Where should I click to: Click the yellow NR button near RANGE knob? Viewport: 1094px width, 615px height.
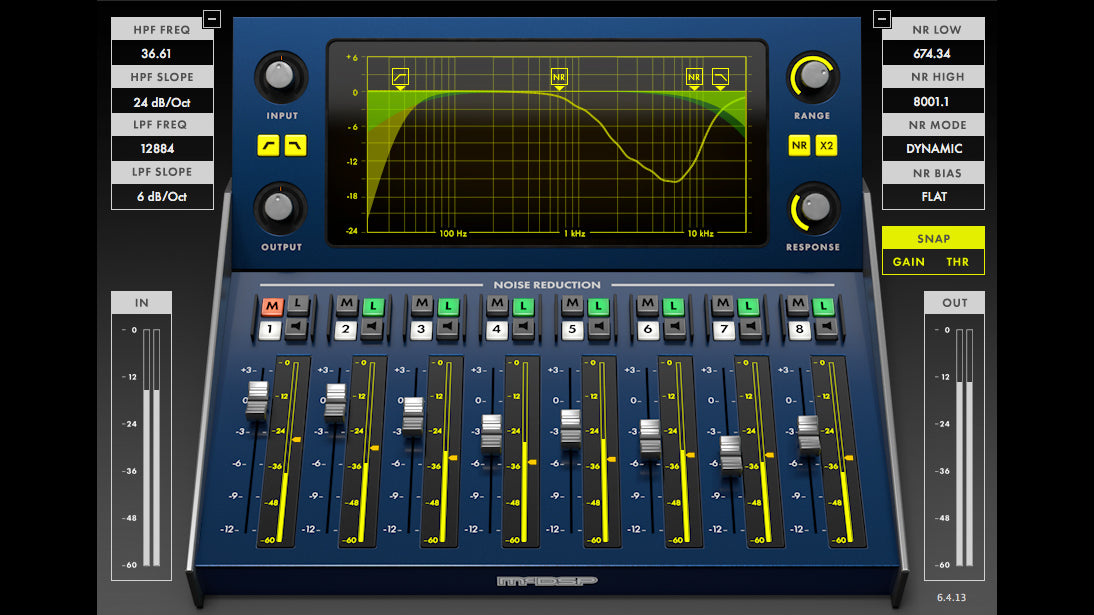798,146
